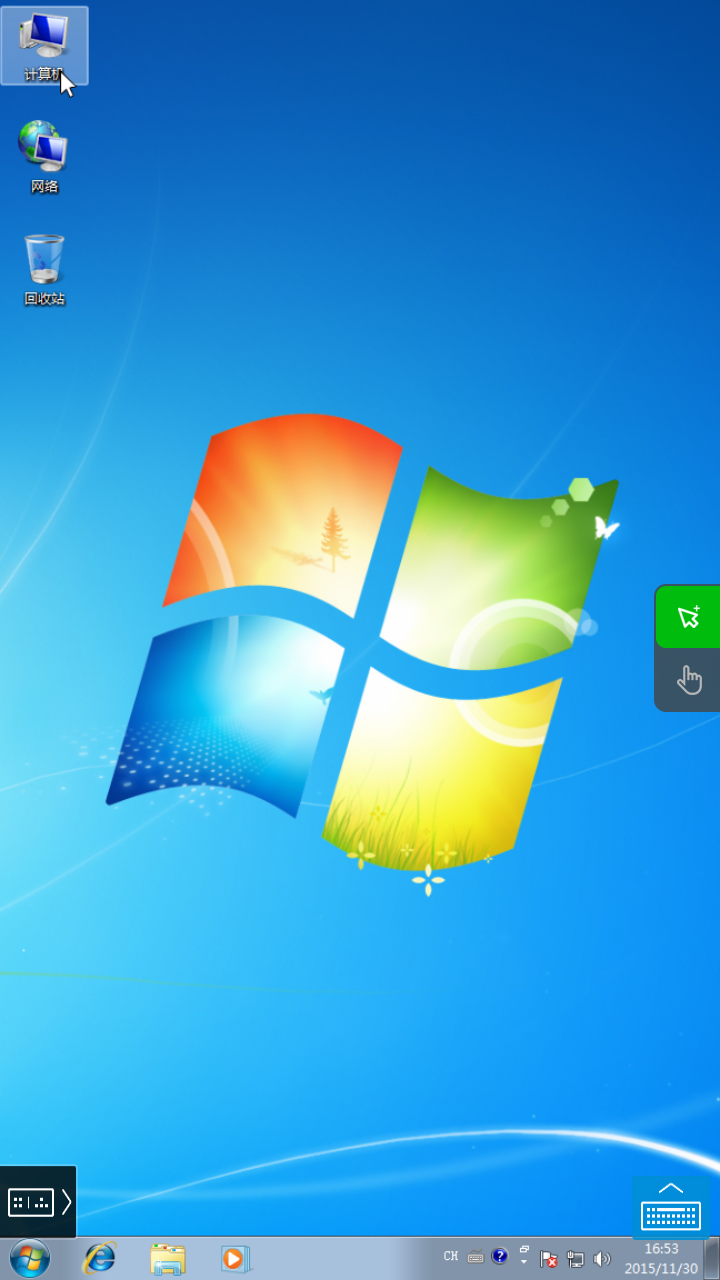This screenshot has height=1280, width=720.
Task: Click the Show Desktop strip
Action: pyautogui.click(x=712, y=1258)
